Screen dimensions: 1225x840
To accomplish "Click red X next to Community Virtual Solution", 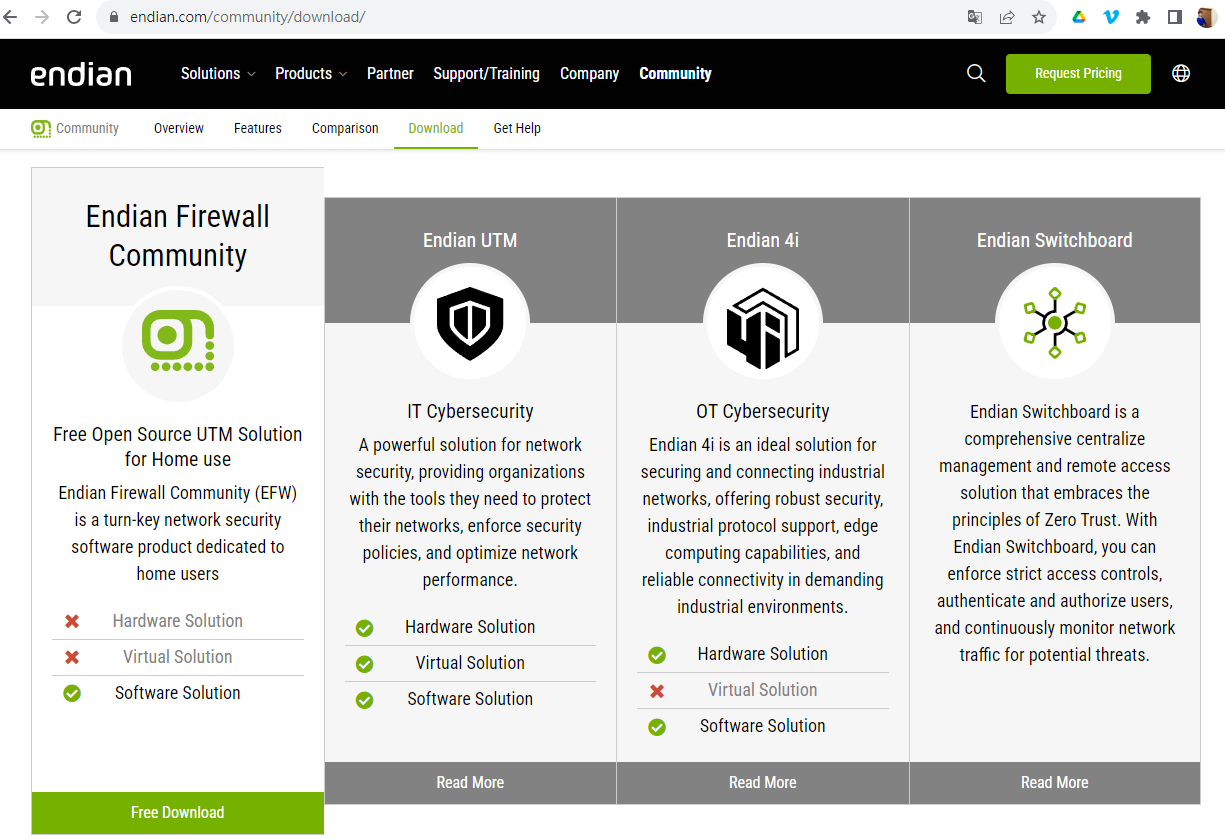I will [72, 657].
